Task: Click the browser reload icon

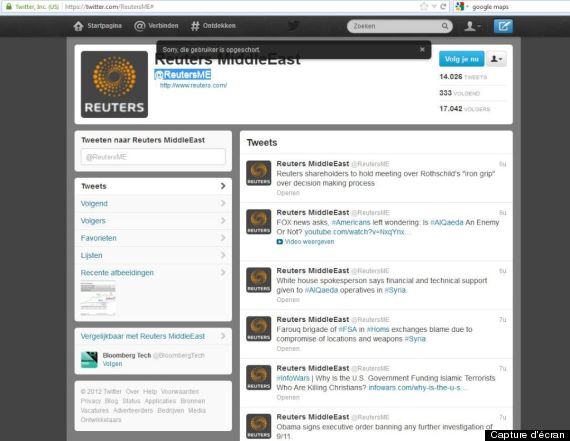Action: [x=443, y=6]
